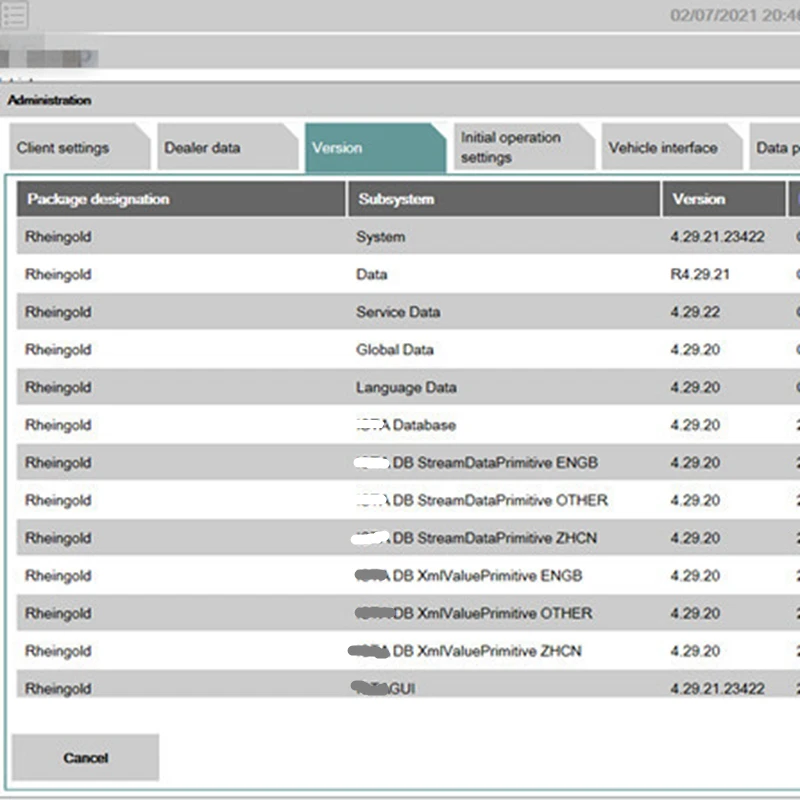Click the Version column header
The height and width of the screenshot is (800, 800).
coord(723,199)
